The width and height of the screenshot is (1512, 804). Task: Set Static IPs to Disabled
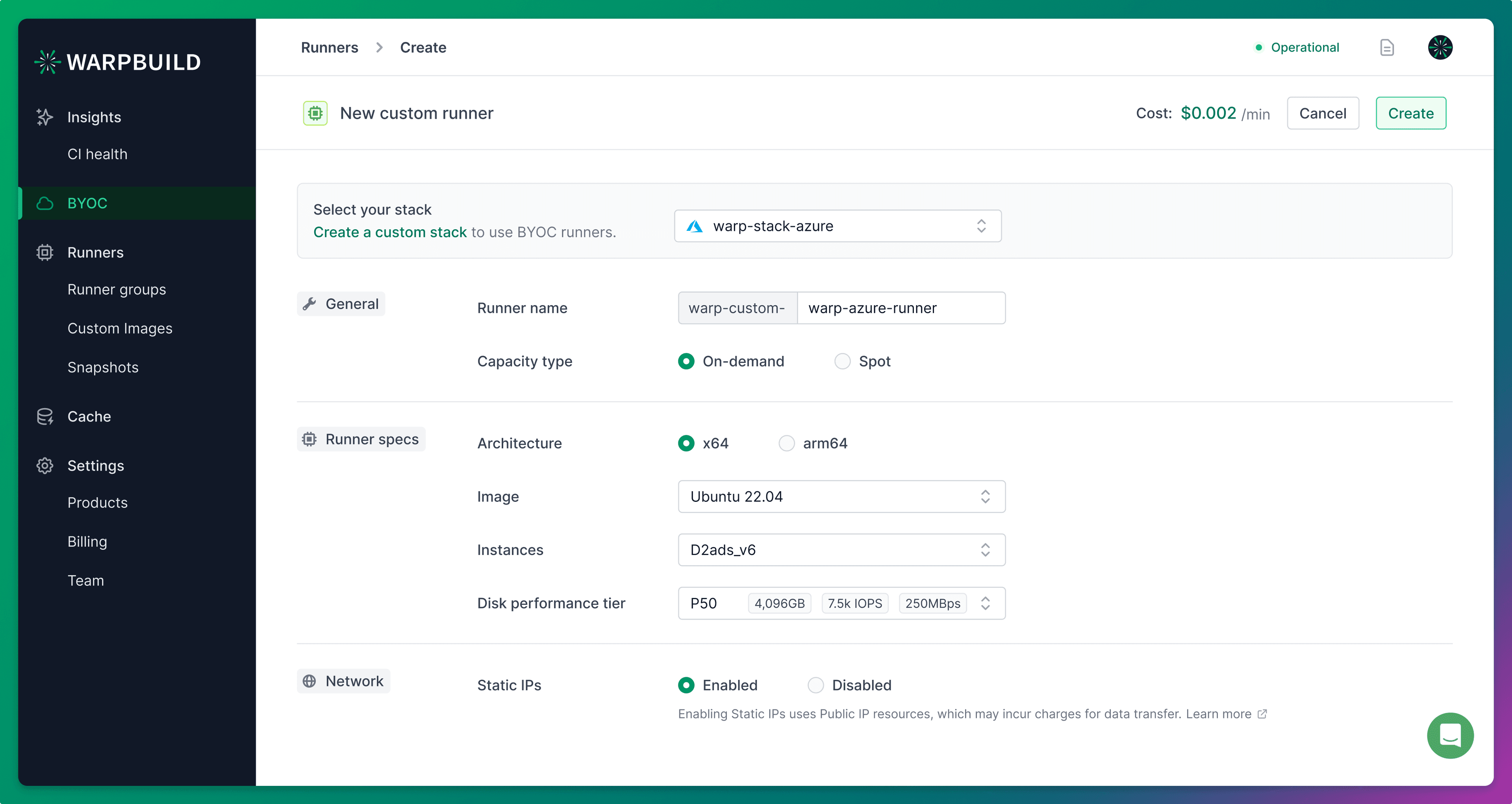(815, 685)
